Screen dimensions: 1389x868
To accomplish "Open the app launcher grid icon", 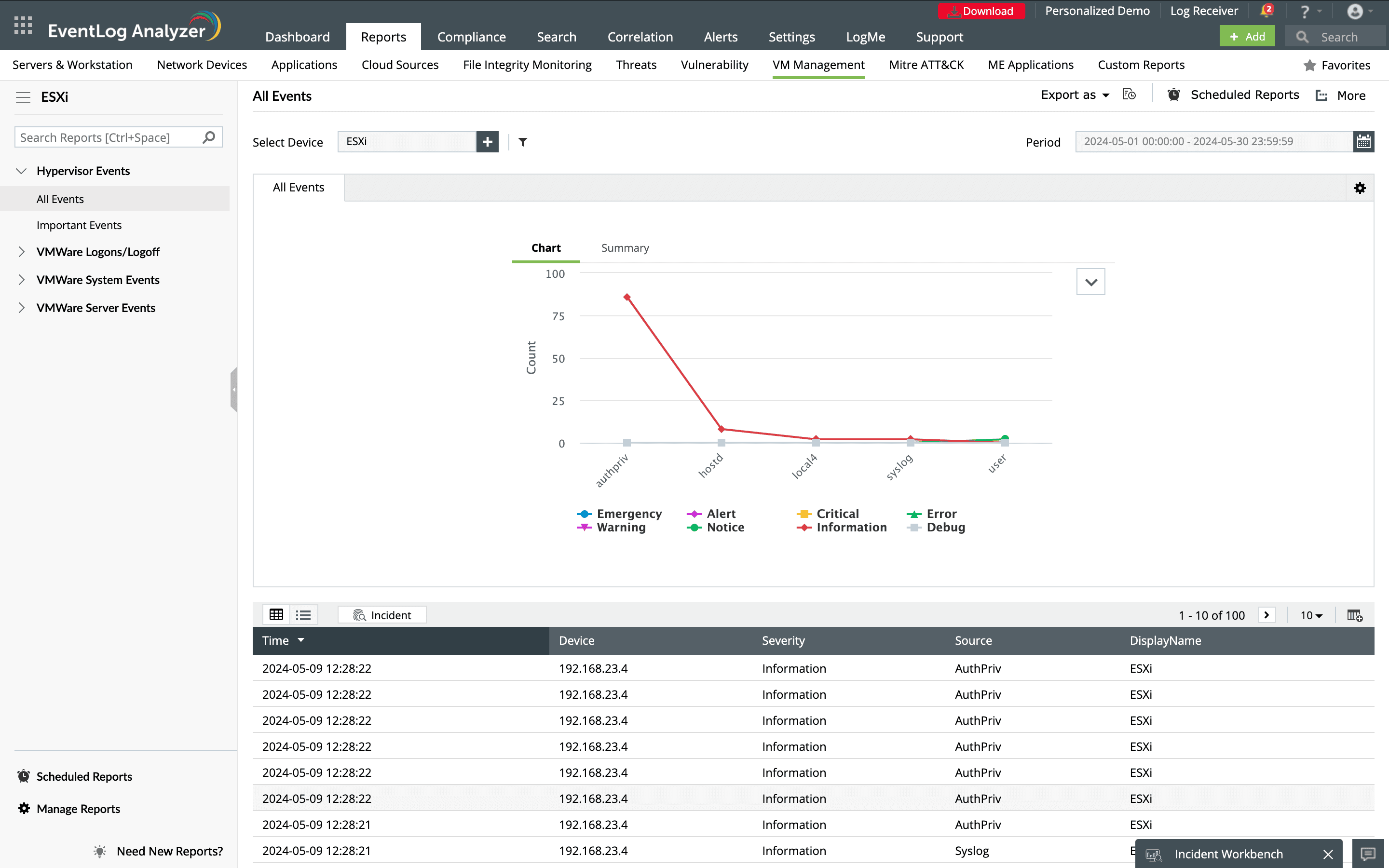I will point(23,25).
